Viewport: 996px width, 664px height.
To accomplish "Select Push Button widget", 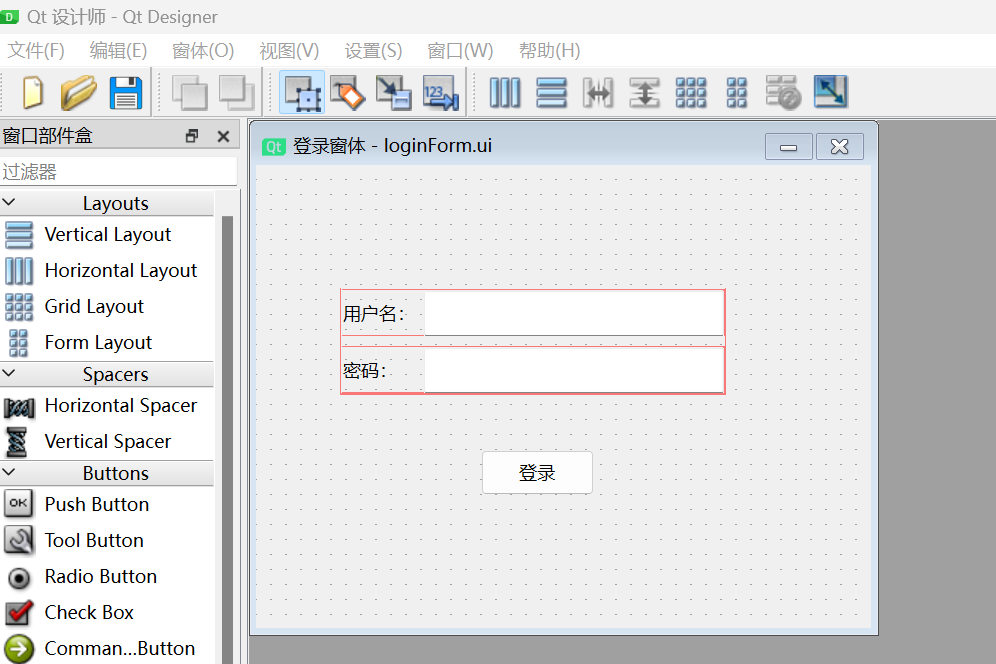I will pos(107,505).
